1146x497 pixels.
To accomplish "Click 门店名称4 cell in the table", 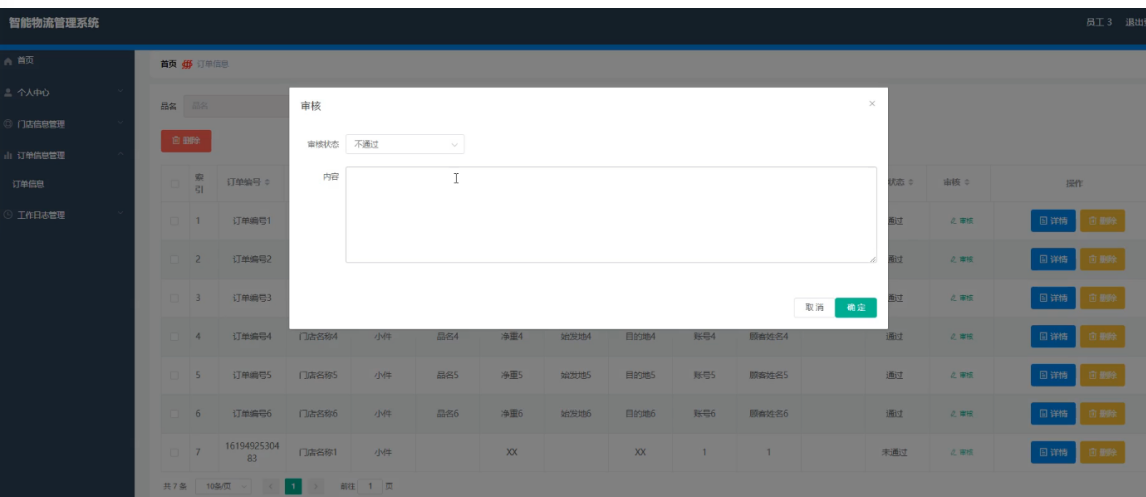I will coord(318,336).
